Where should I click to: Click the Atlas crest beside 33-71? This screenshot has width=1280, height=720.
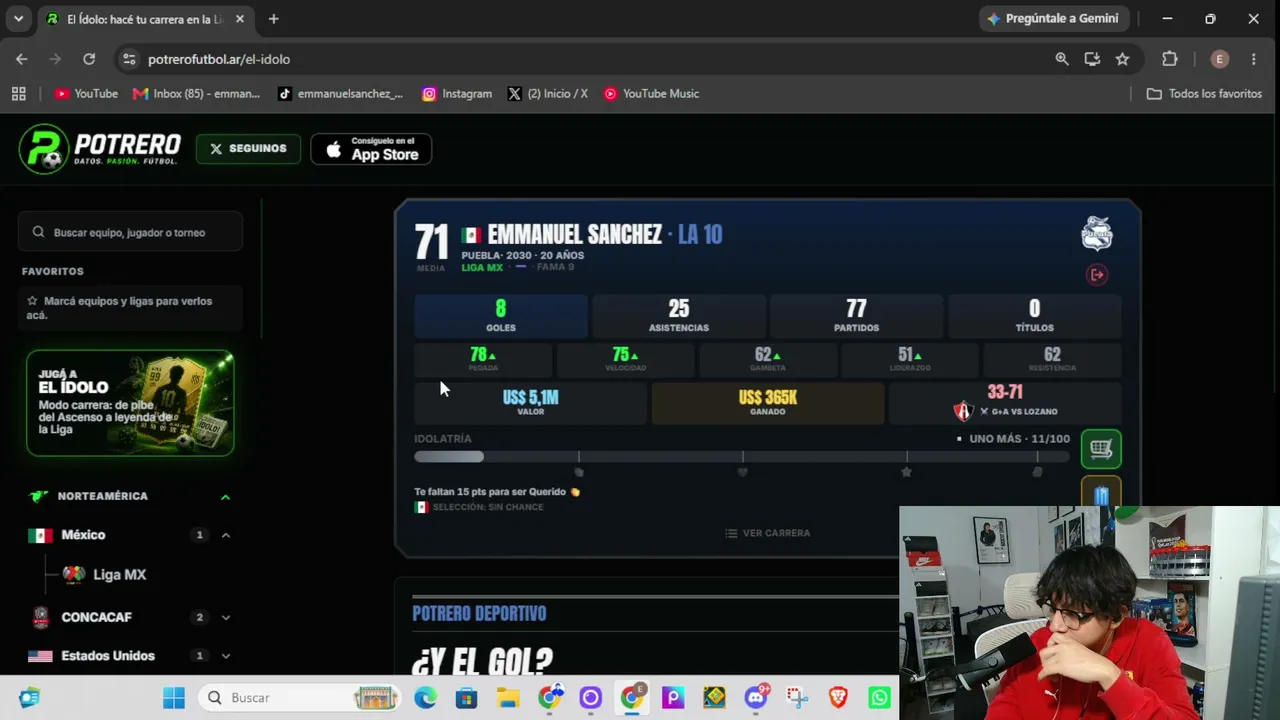(x=963, y=410)
